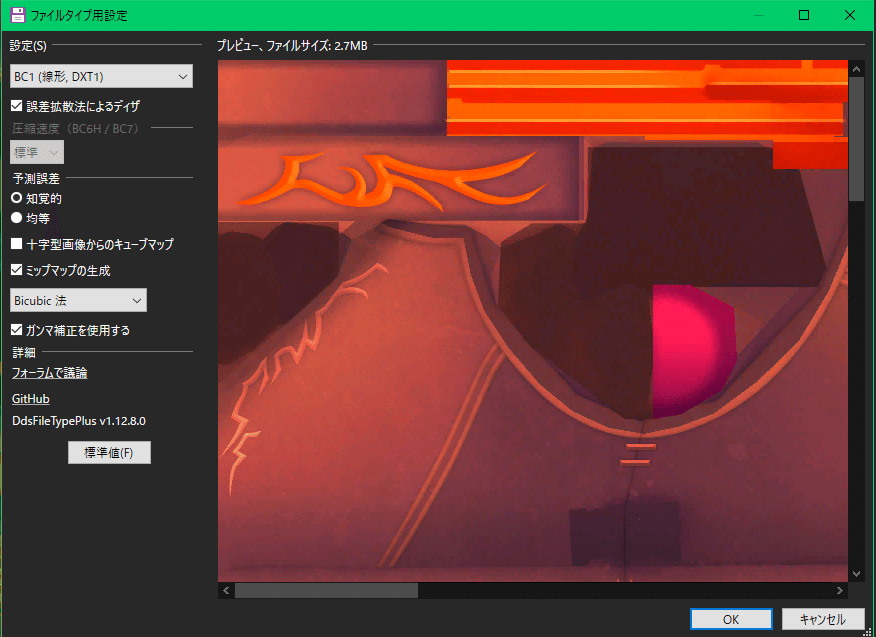Click the preview vertical scrollbar up arrow

click(856, 69)
